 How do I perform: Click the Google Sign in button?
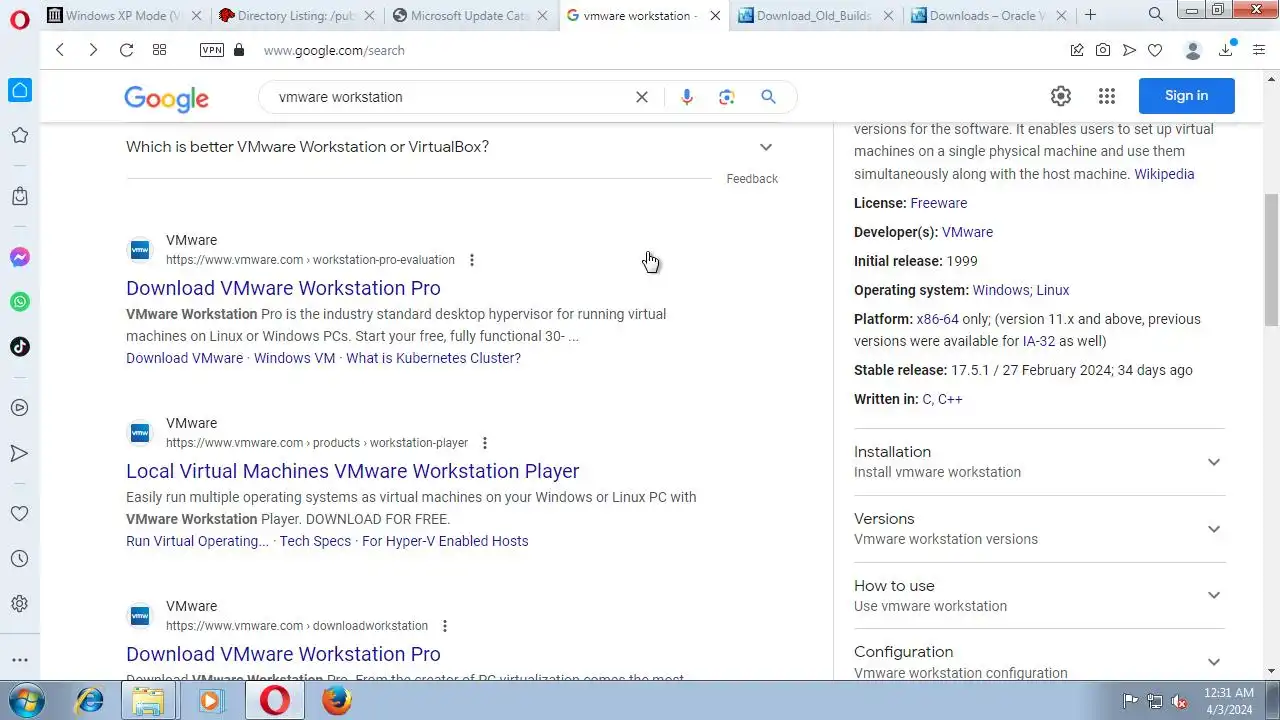[x=1187, y=96]
